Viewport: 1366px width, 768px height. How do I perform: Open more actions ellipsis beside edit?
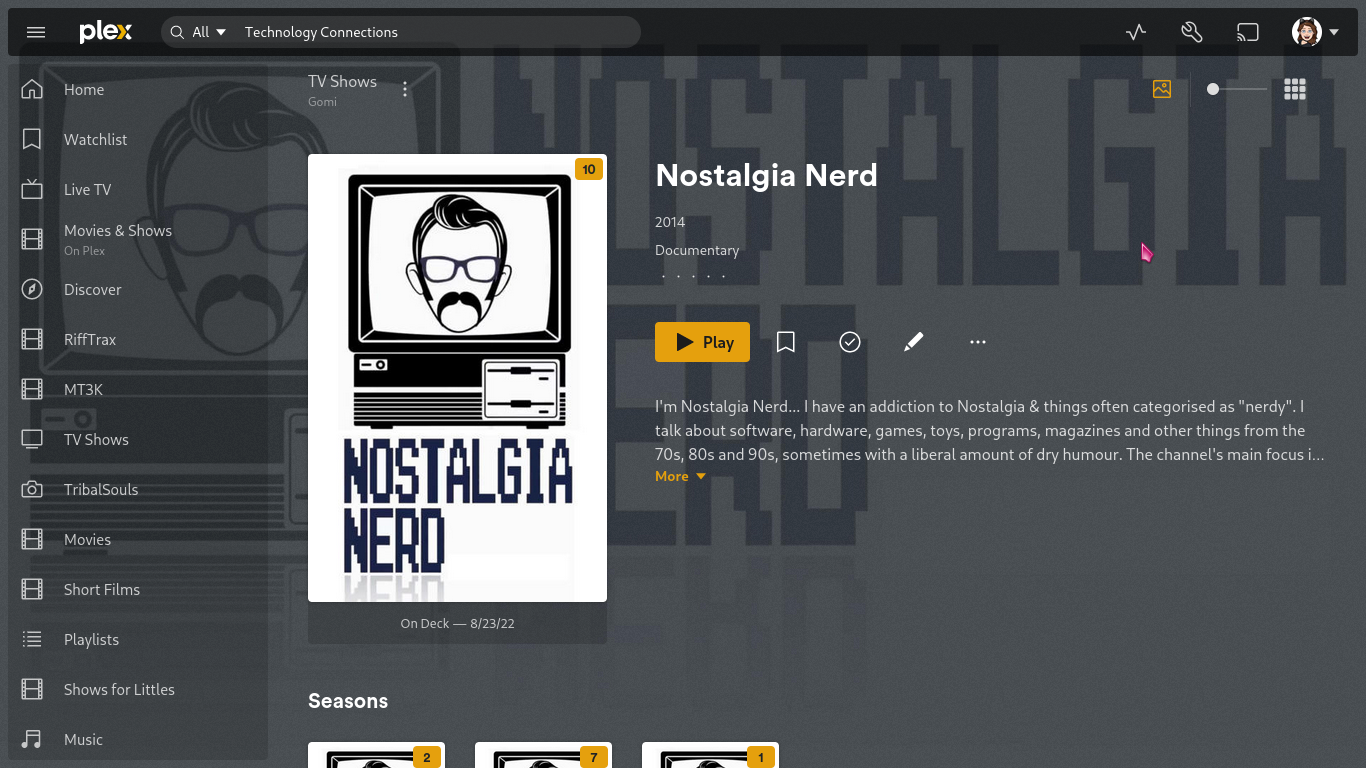point(978,342)
